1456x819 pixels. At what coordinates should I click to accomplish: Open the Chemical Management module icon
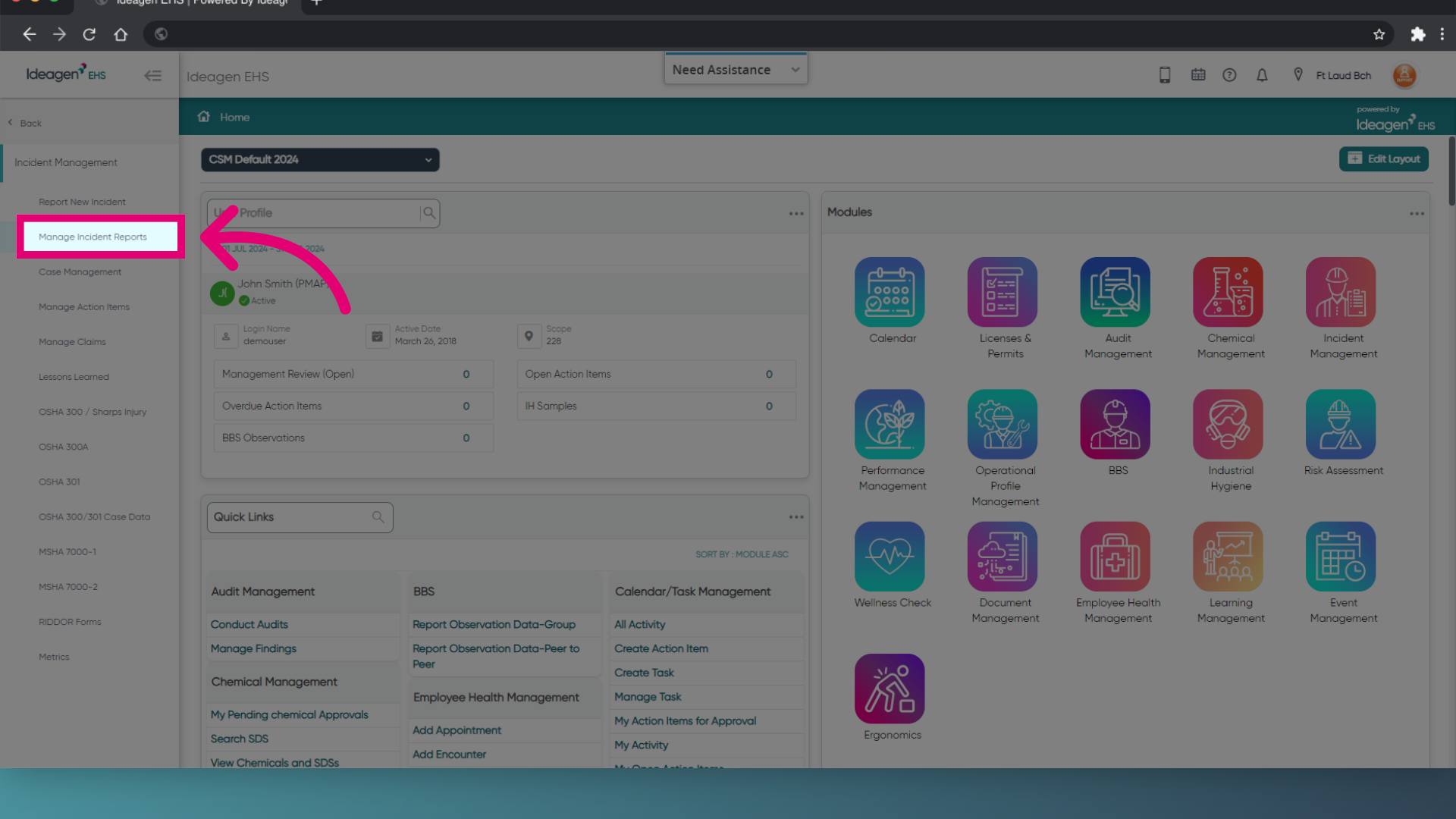point(1228,292)
